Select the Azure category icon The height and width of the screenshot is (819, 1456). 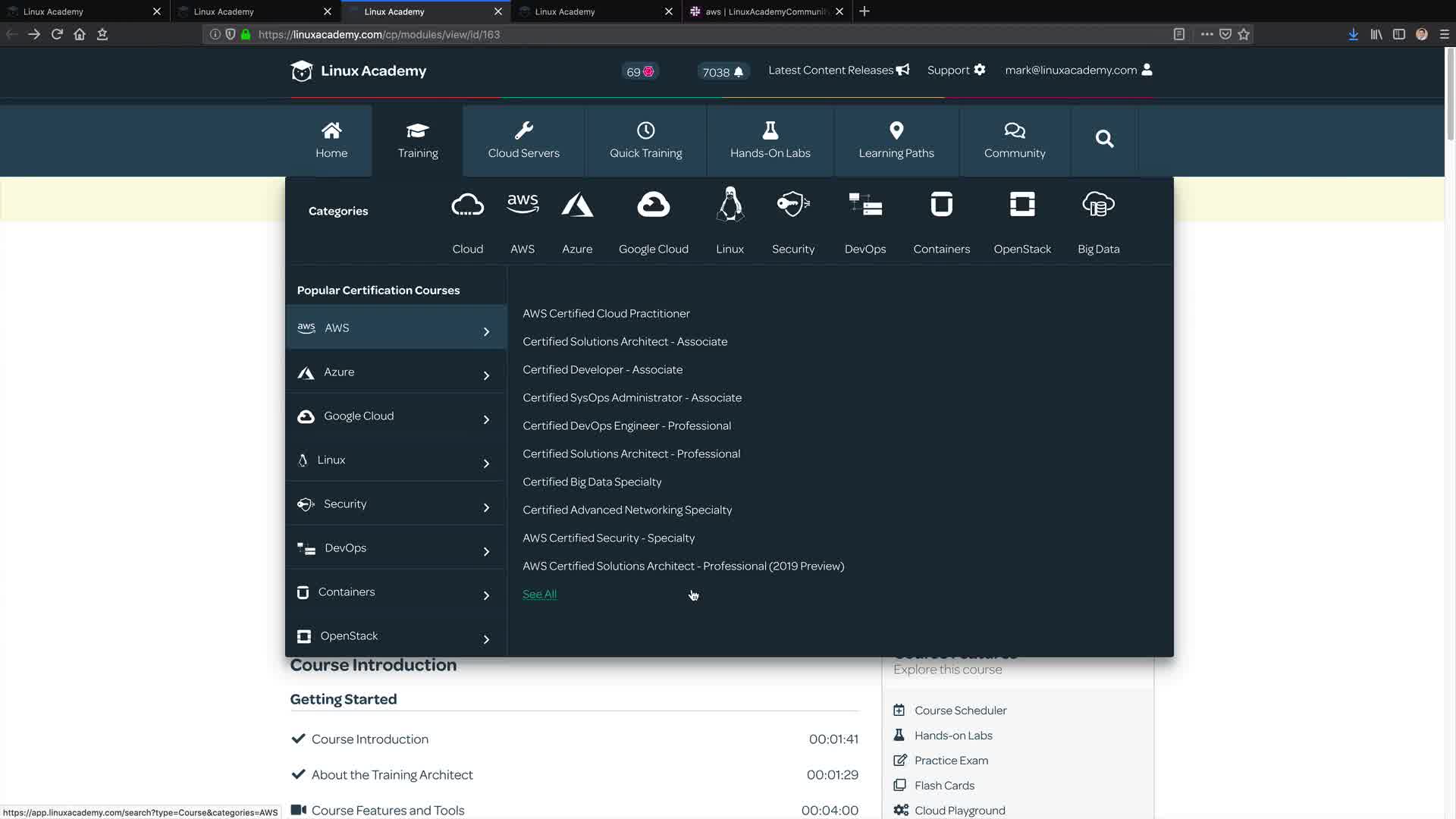click(577, 205)
